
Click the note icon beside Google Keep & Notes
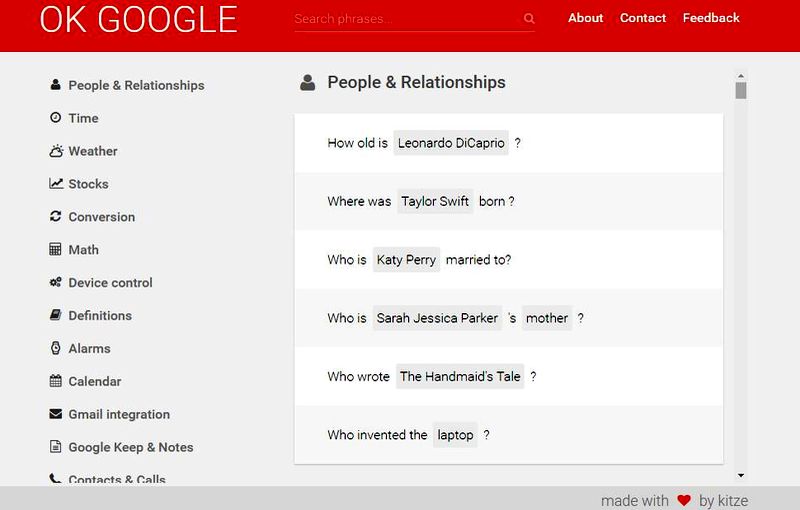click(56, 447)
